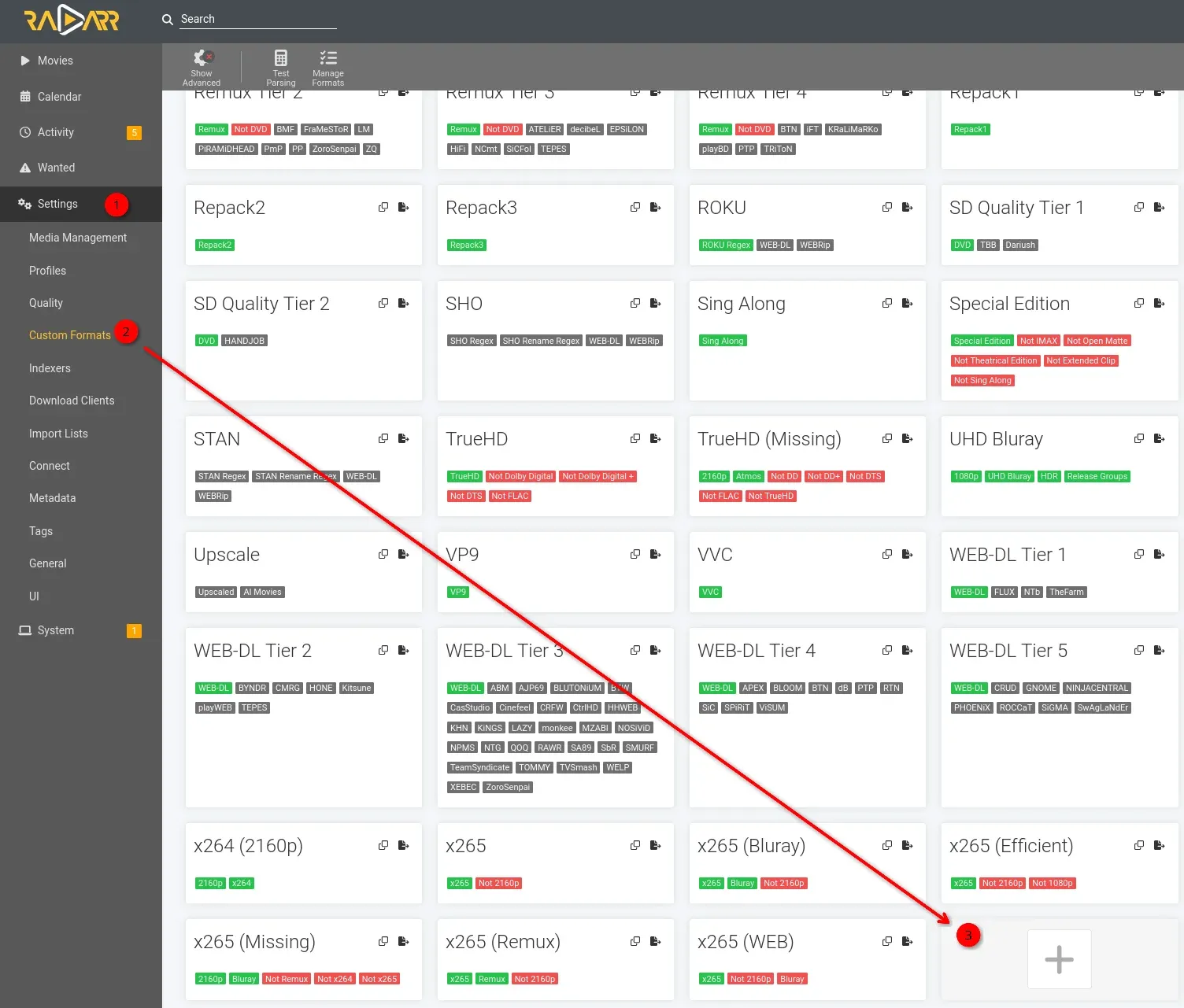Viewport: 1184px width, 1008px height.
Task: Clone the x265 (WEB) custom format
Action: 887,941
